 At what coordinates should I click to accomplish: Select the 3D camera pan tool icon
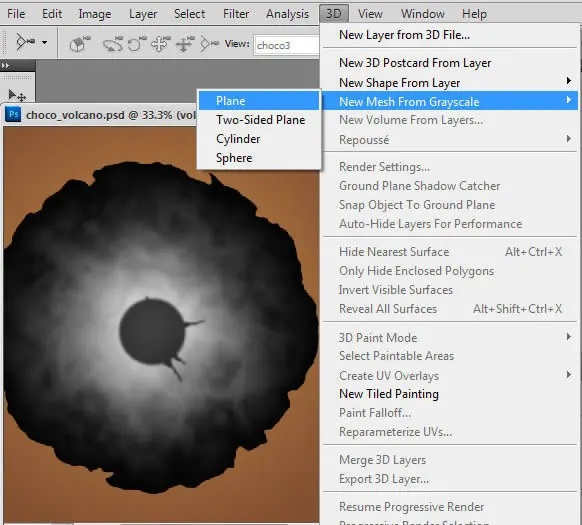tap(160, 44)
